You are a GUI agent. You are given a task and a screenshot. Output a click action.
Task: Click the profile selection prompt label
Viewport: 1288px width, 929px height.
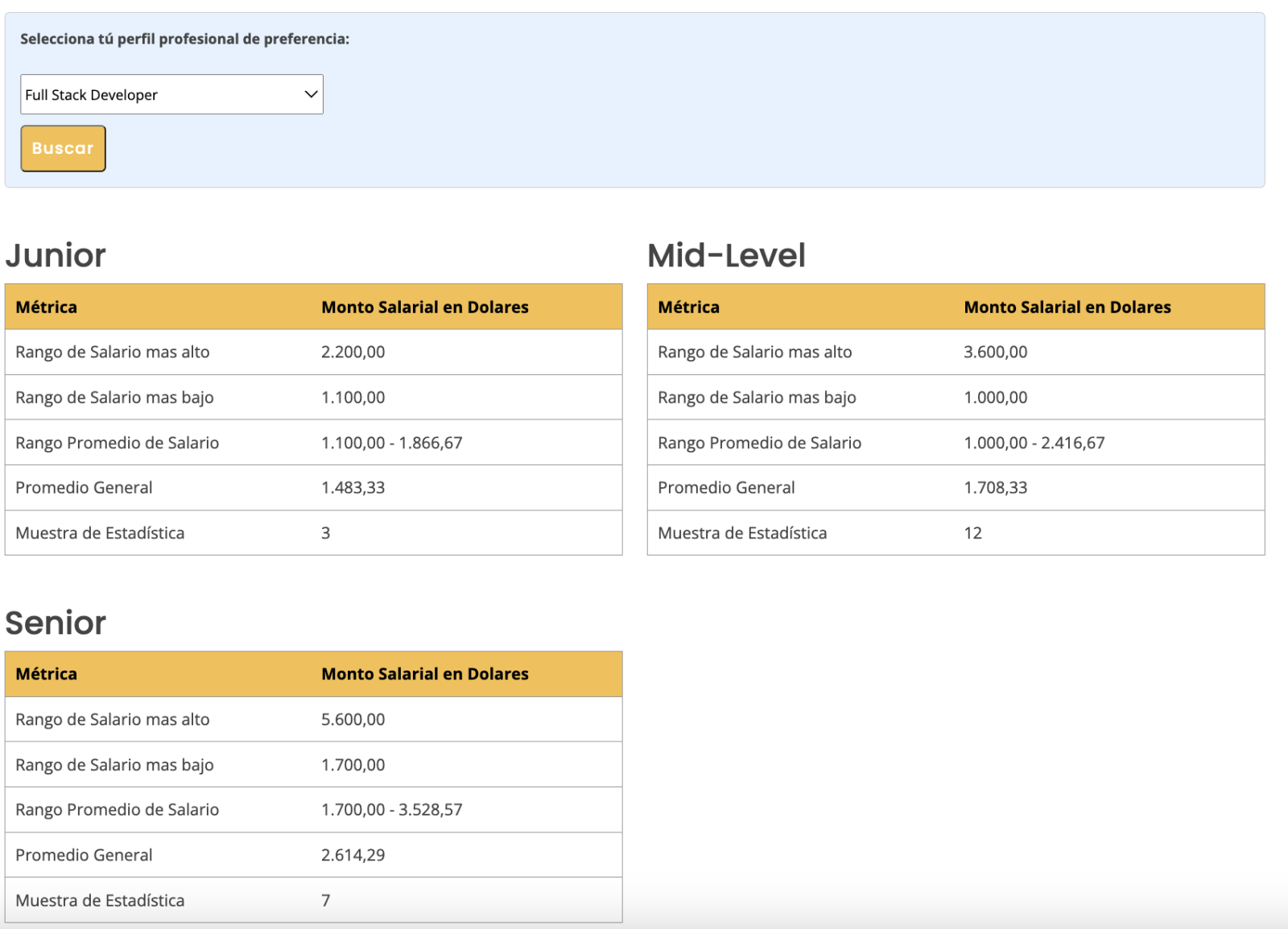point(185,39)
